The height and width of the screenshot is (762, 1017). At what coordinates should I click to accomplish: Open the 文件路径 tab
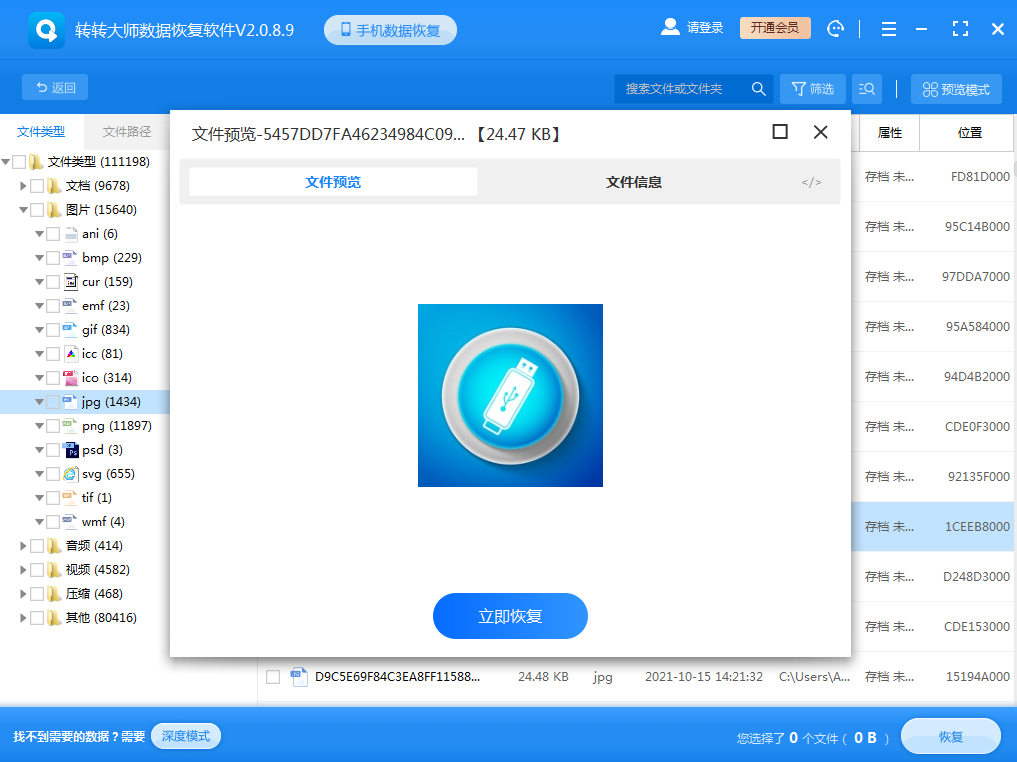[x=129, y=130]
